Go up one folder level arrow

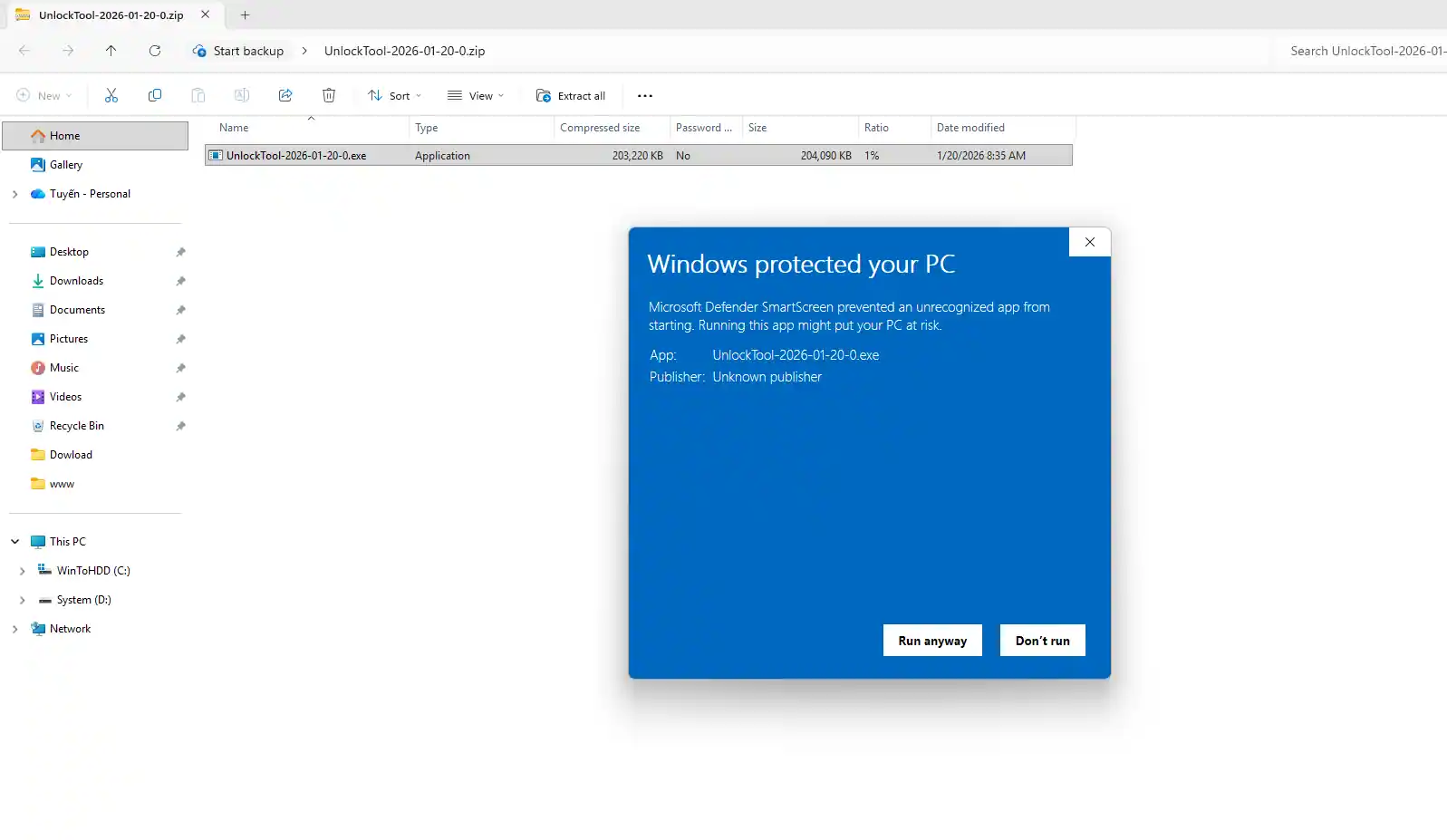click(x=111, y=51)
